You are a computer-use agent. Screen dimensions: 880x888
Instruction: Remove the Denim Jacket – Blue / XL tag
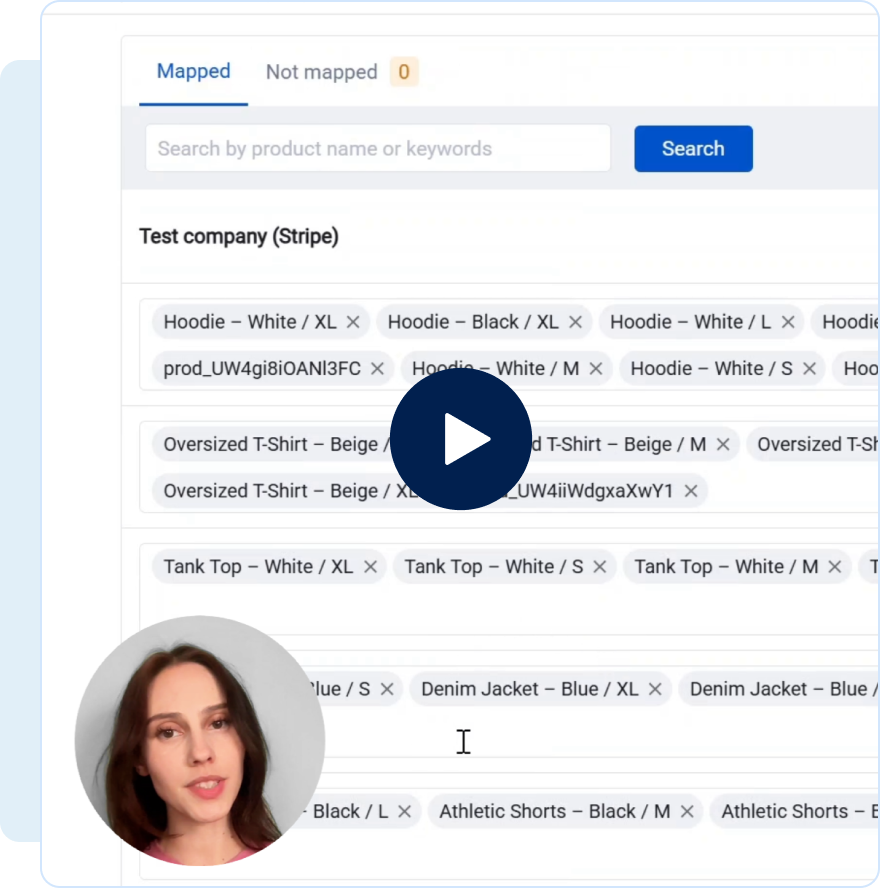point(655,689)
